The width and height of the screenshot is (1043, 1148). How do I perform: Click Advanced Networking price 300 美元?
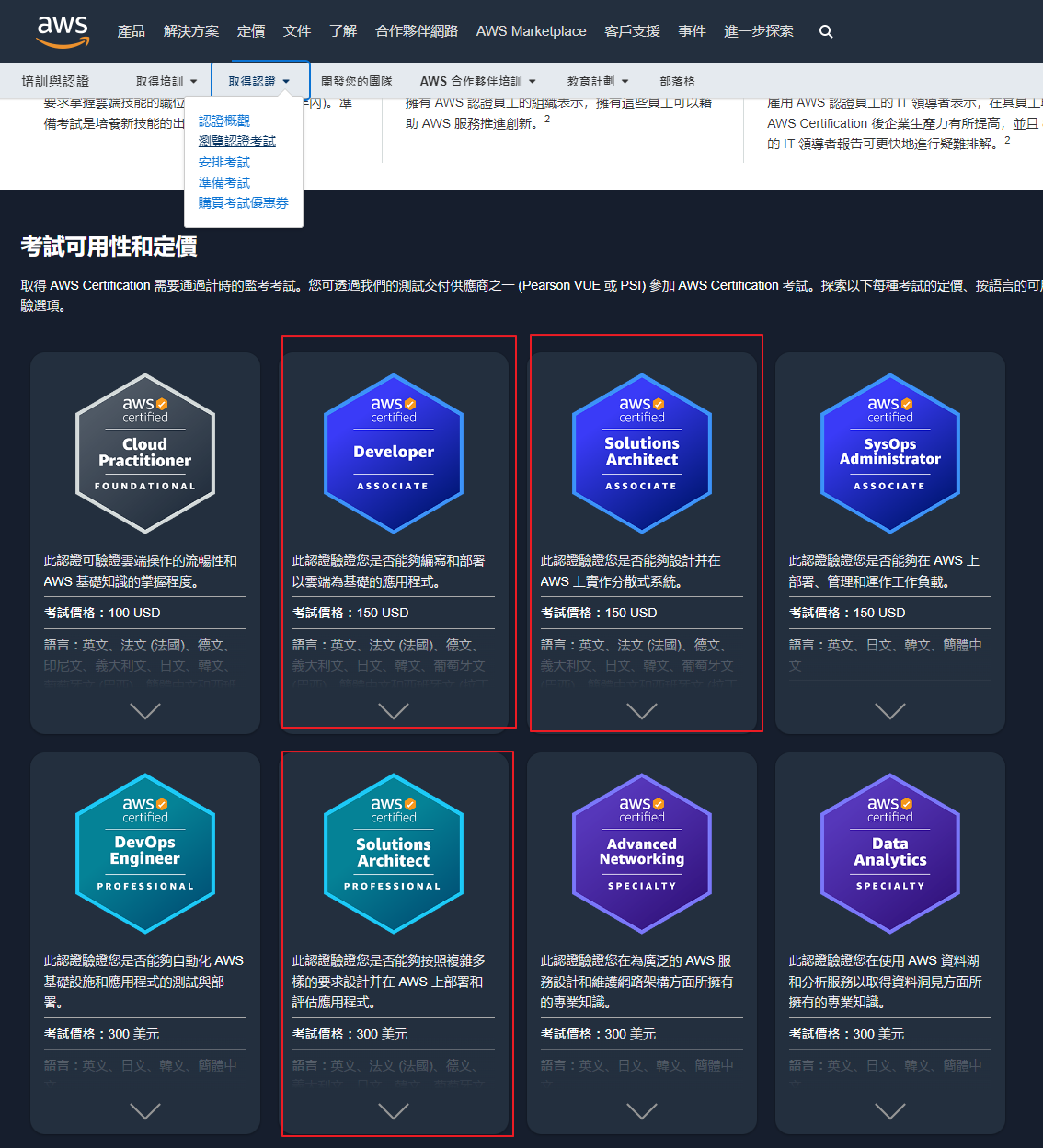[x=599, y=1034]
